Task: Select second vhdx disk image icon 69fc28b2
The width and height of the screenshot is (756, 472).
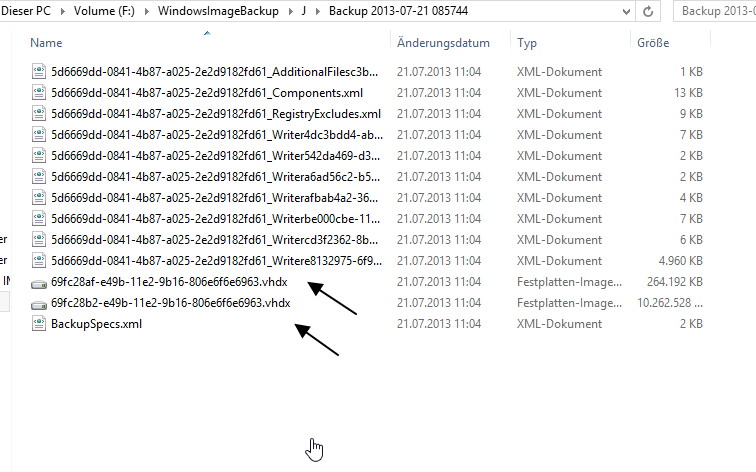Action: [x=39, y=304]
